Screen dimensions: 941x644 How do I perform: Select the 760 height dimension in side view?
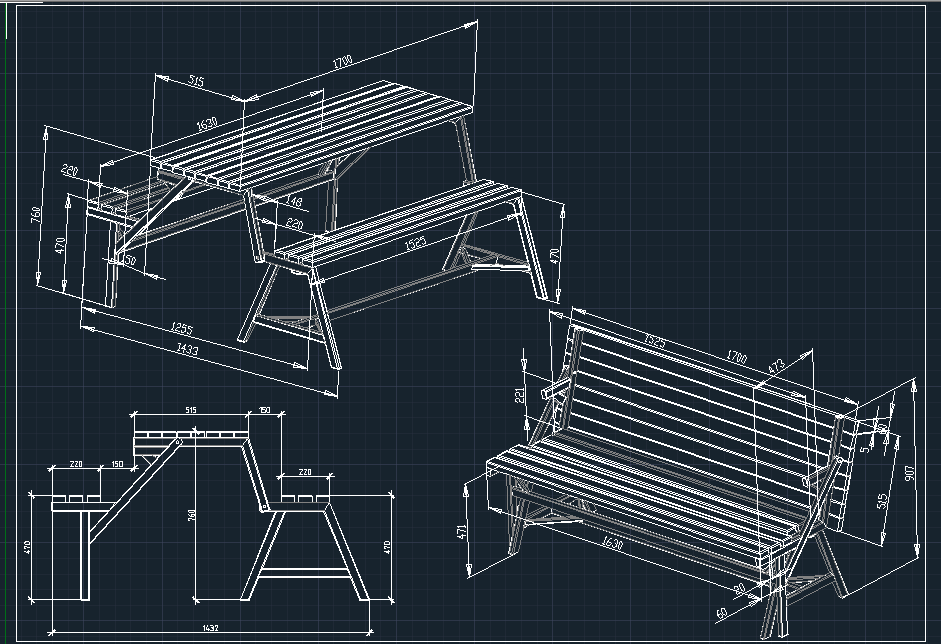192,515
